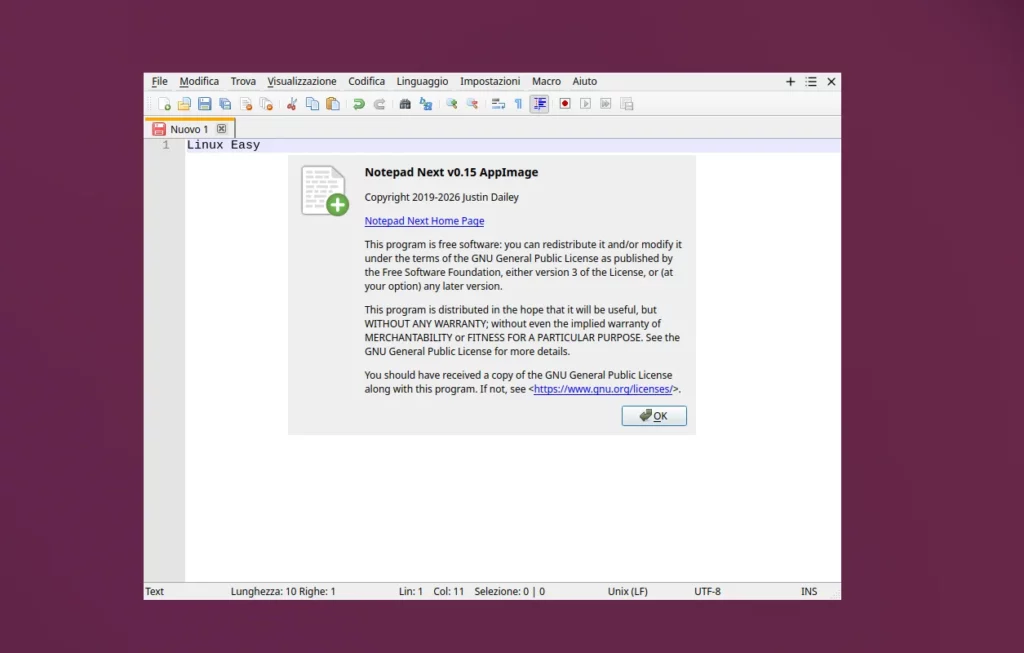The image size is (1024, 653).
Task: Close the current document via toolbar icon
Action: [x=246, y=104]
